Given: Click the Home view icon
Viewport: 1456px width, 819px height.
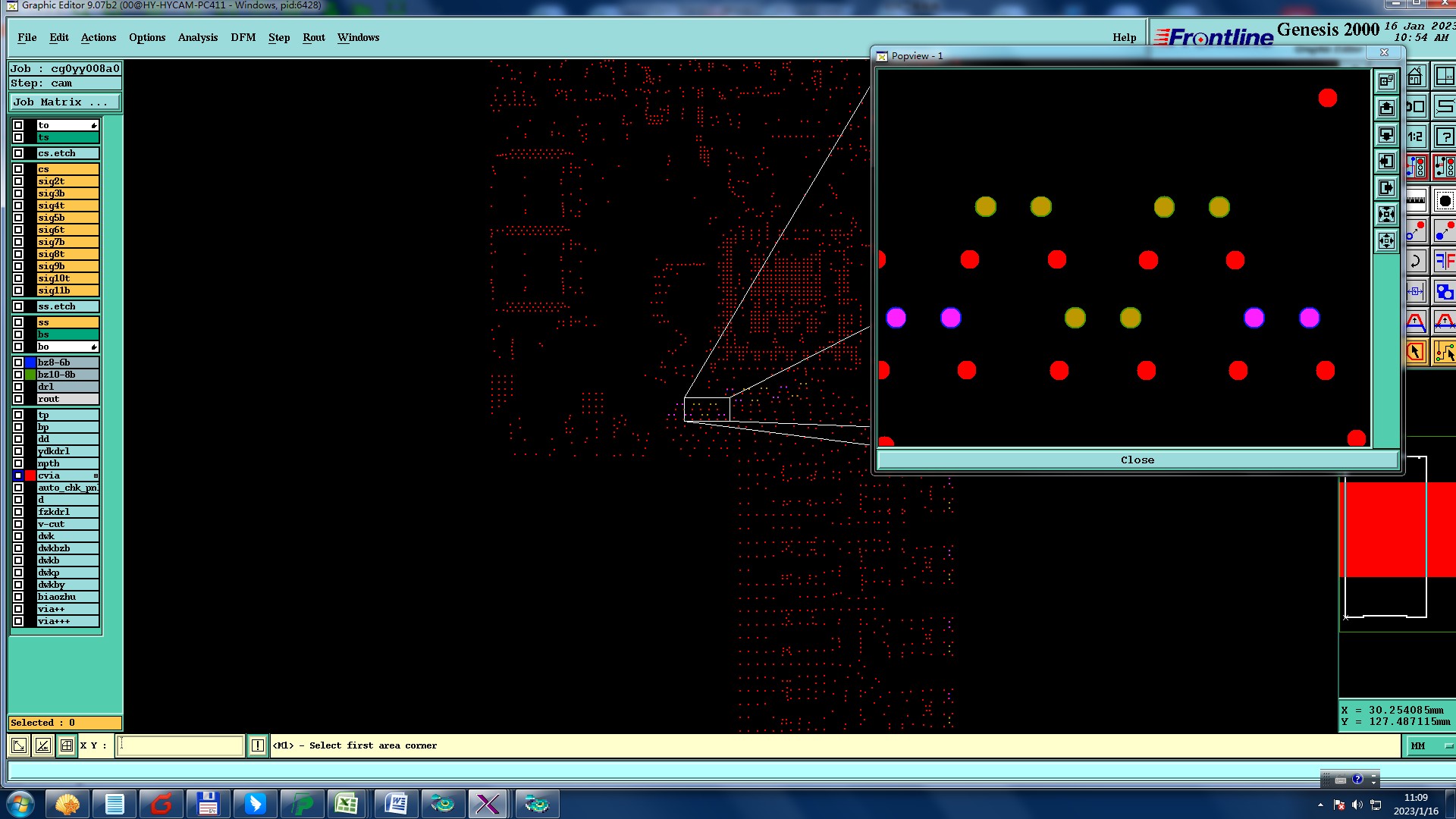Looking at the screenshot, I should [1415, 77].
